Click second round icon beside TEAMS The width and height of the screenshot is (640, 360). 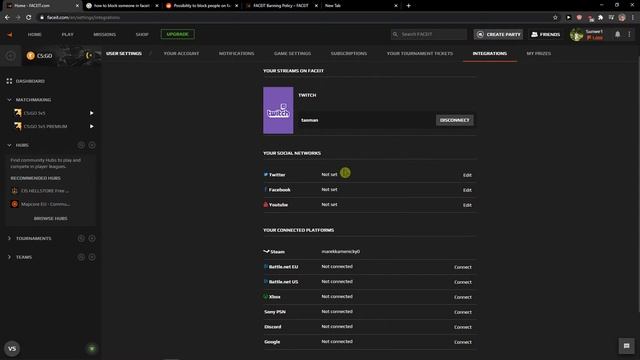tap(92, 257)
